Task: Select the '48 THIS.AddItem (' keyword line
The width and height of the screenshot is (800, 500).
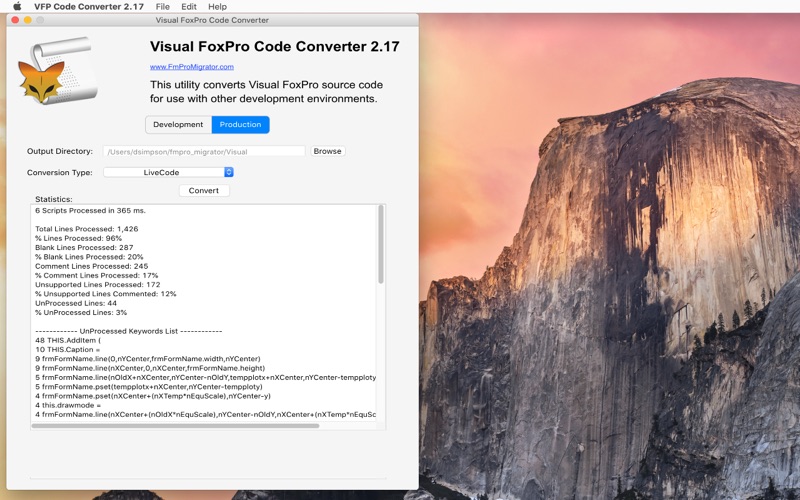Action: (x=68, y=340)
